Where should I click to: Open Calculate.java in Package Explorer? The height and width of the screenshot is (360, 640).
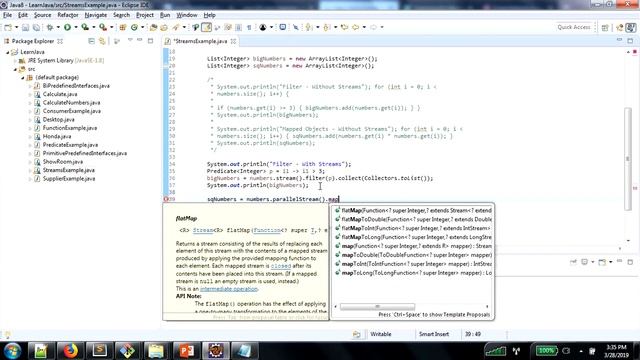tap(60, 94)
